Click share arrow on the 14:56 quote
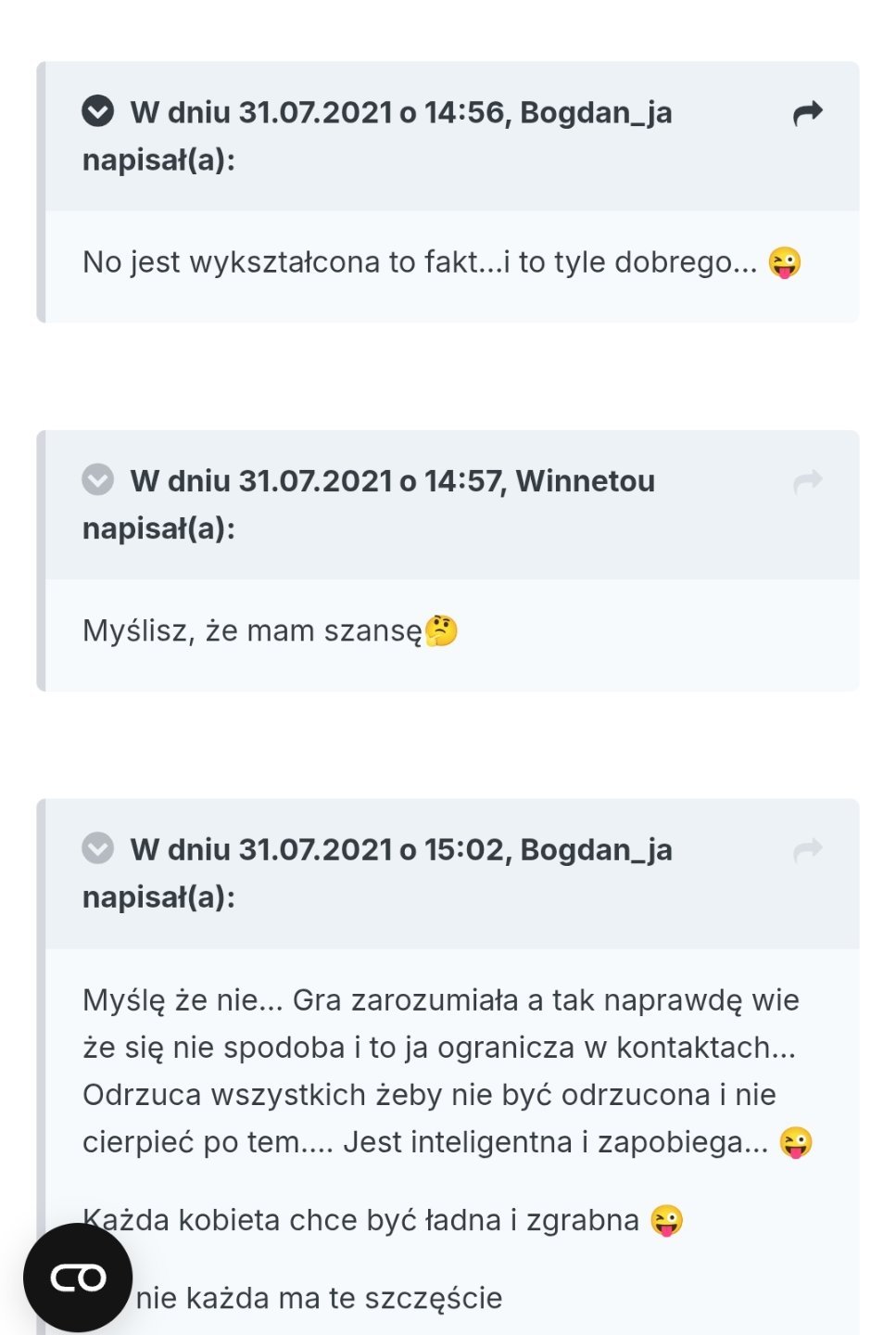 [x=808, y=113]
